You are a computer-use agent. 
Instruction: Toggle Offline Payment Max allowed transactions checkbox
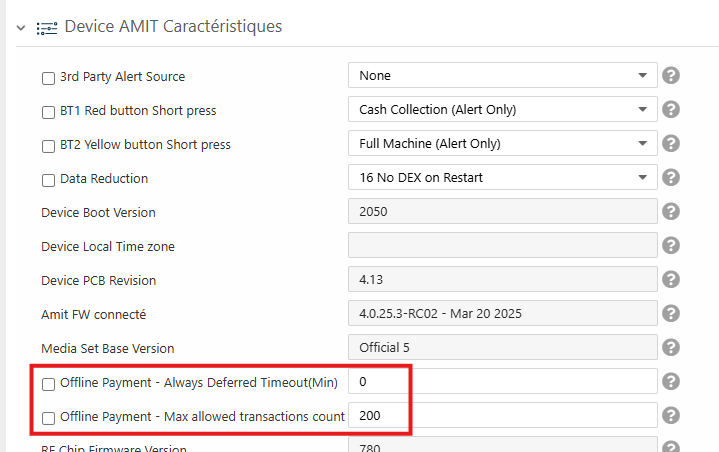[48, 418]
